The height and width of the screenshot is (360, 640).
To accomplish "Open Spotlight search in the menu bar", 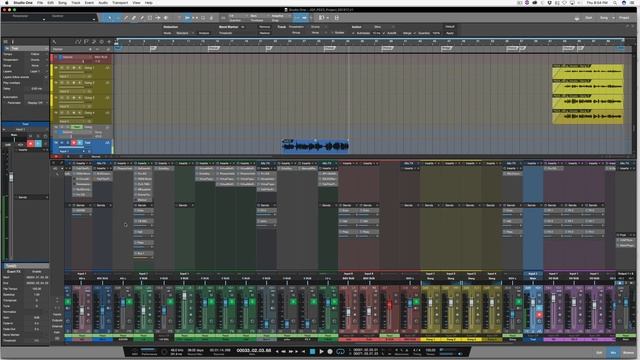I will point(615,2).
